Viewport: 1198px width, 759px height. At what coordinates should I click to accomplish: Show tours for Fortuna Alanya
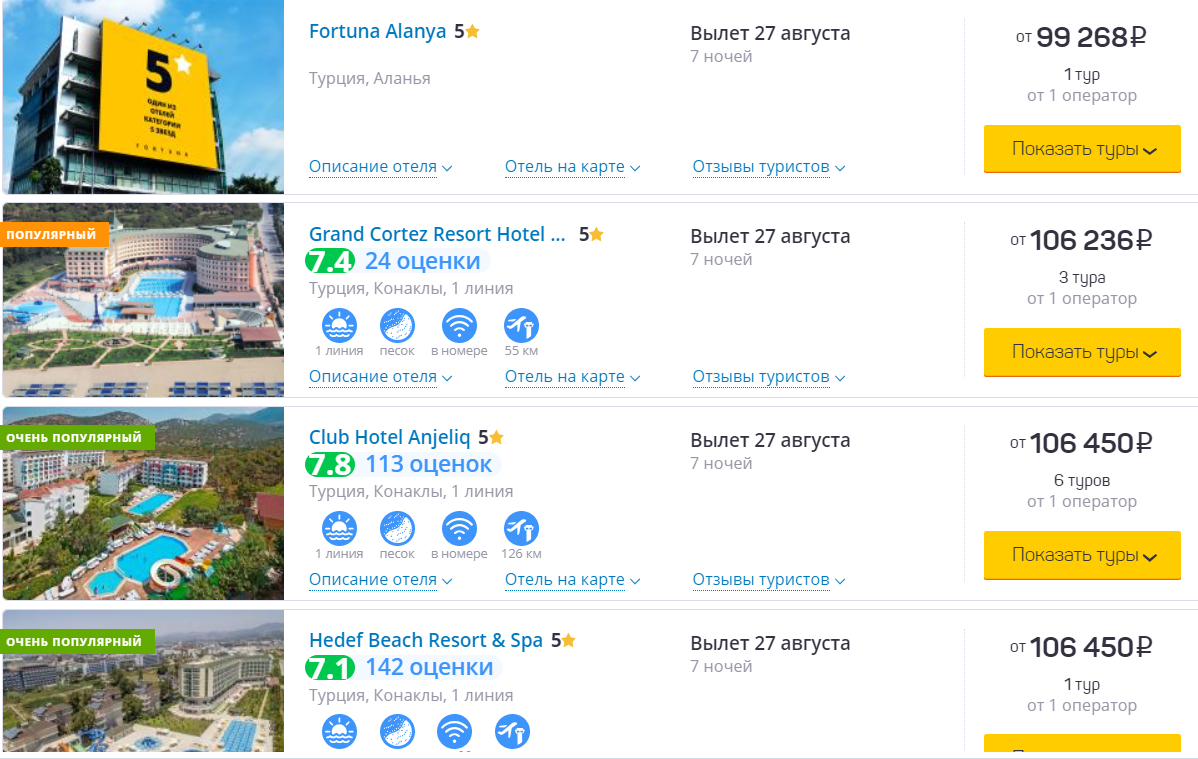point(1082,149)
